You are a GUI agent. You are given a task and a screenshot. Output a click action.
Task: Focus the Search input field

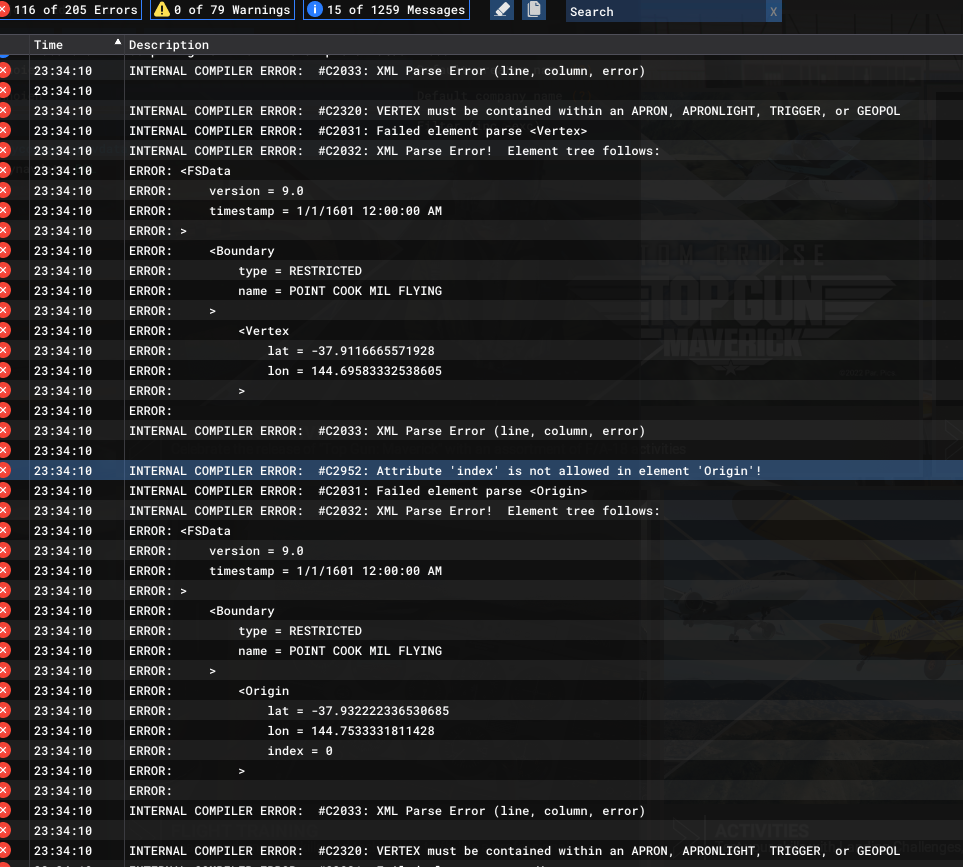click(666, 12)
